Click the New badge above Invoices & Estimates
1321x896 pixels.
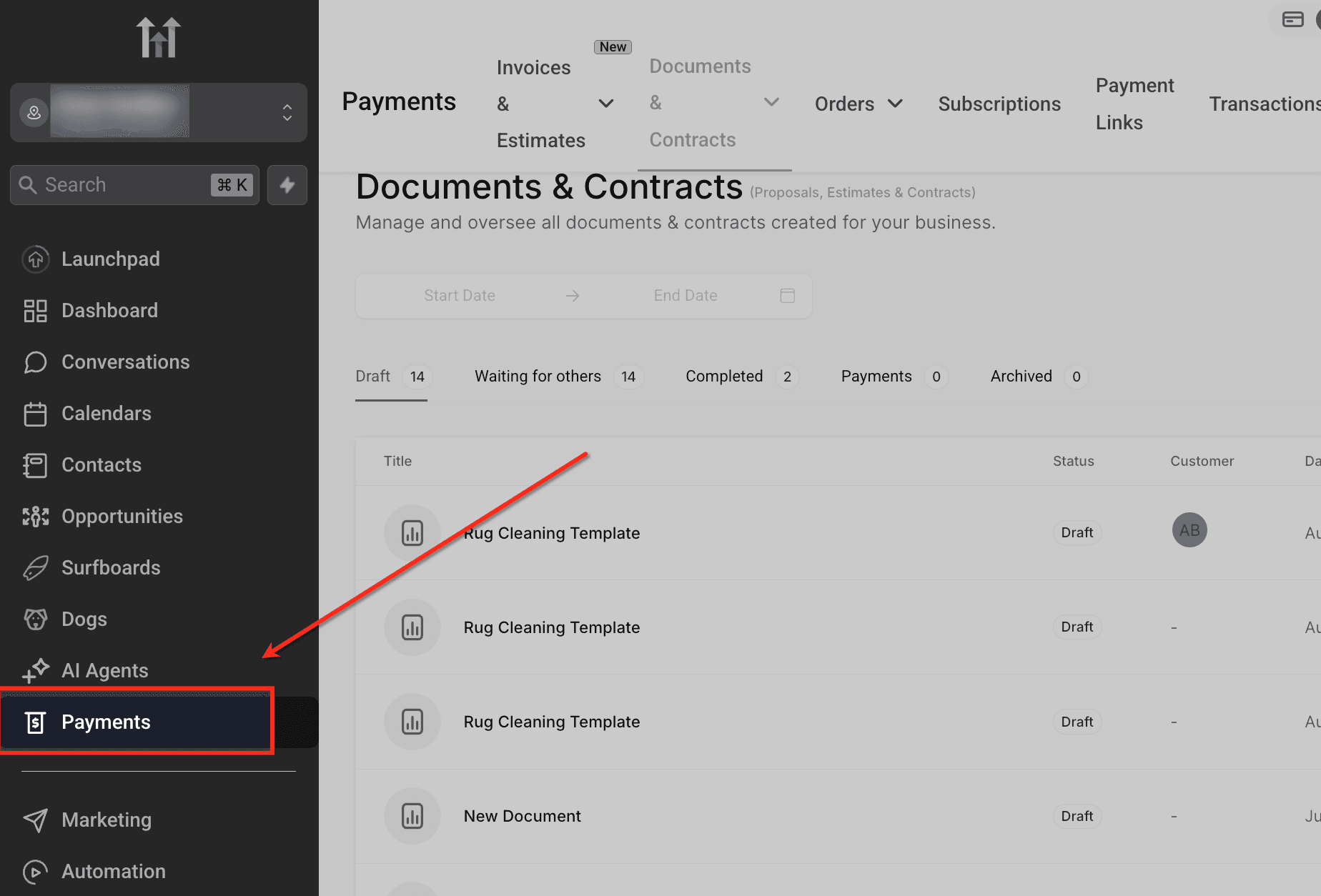(613, 46)
